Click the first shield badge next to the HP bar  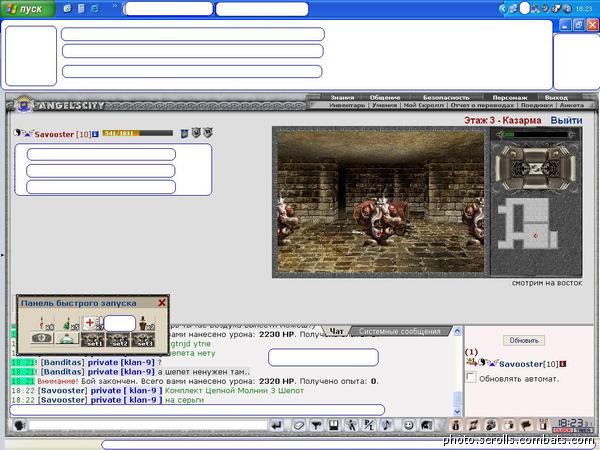(184, 133)
